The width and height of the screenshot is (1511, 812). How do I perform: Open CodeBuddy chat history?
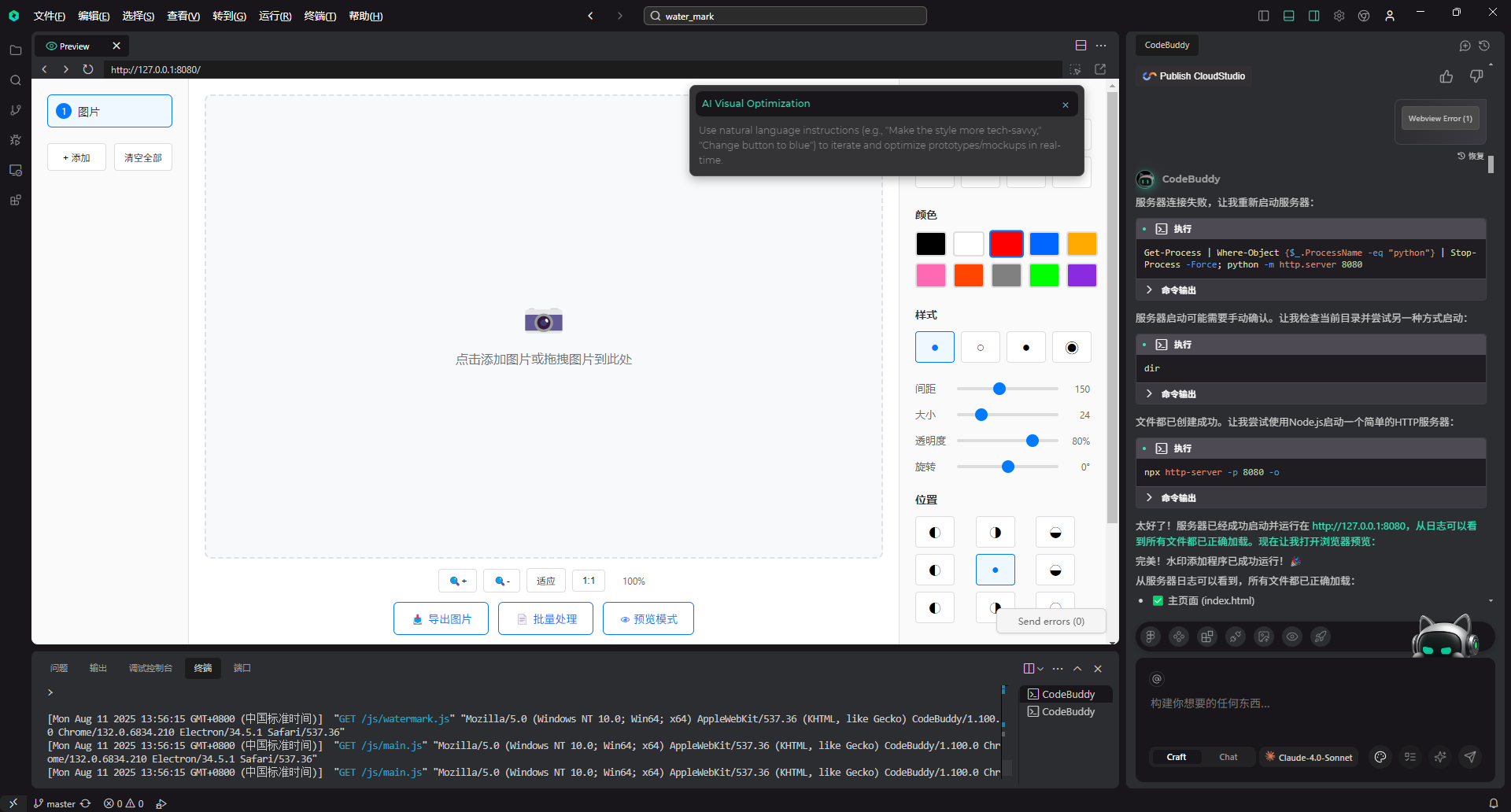click(x=1484, y=46)
